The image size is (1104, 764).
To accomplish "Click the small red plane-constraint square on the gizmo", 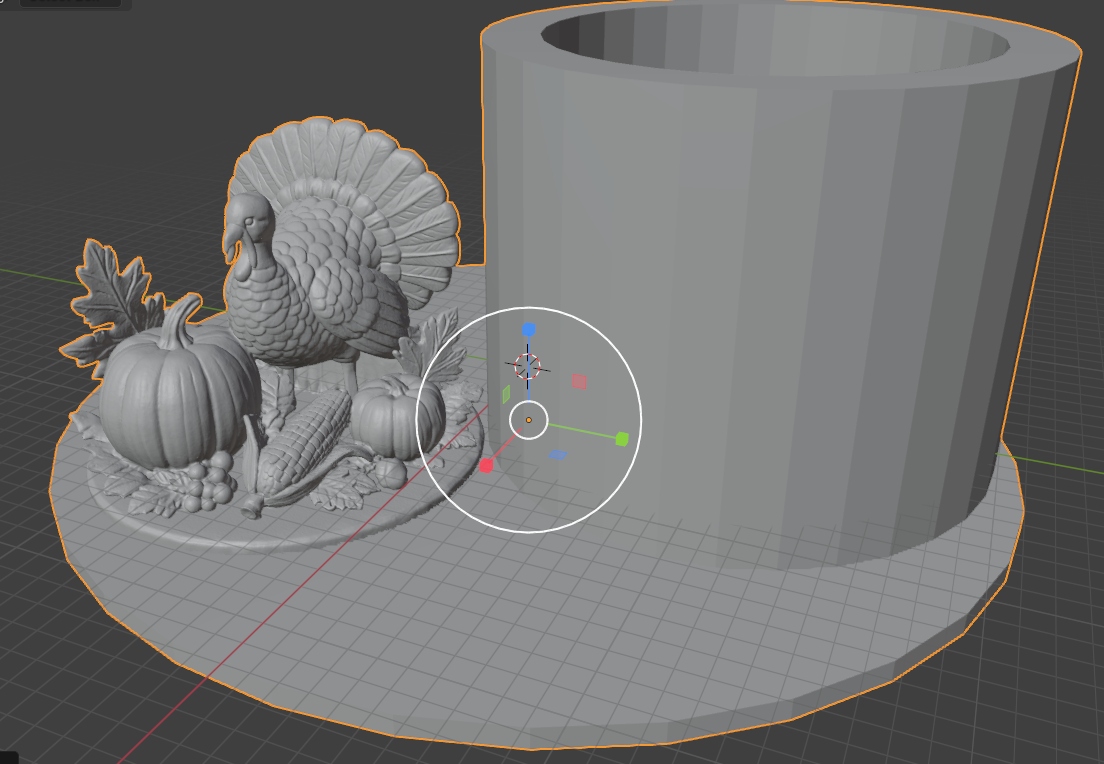I will tap(579, 382).
